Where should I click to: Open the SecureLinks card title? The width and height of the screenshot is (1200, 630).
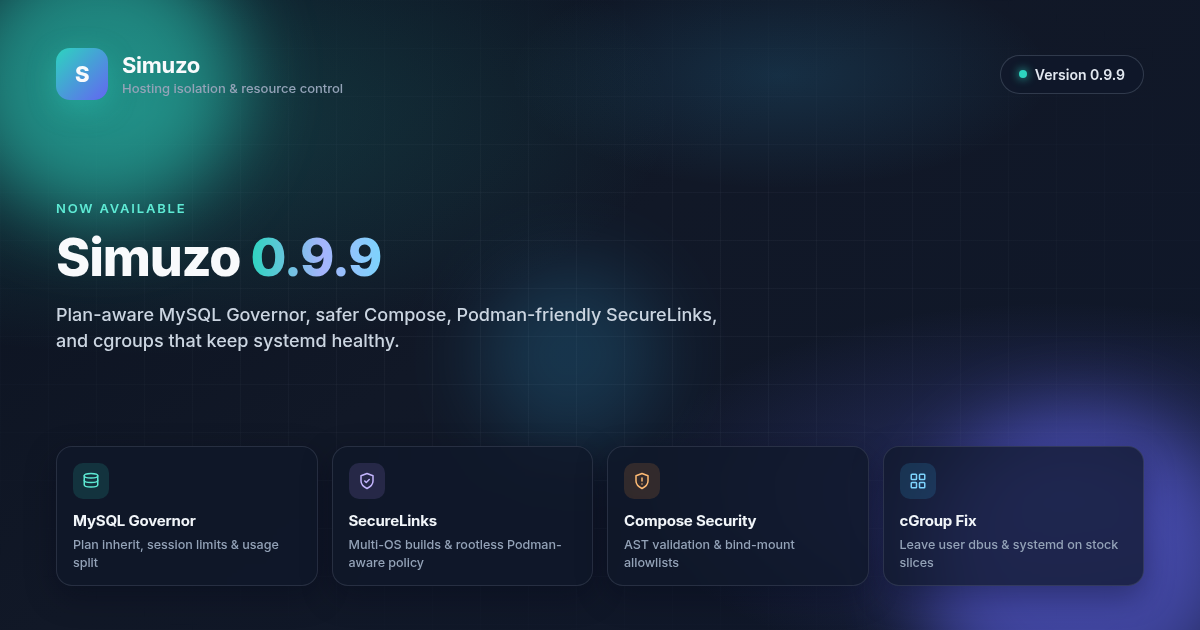click(x=393, y=521)
